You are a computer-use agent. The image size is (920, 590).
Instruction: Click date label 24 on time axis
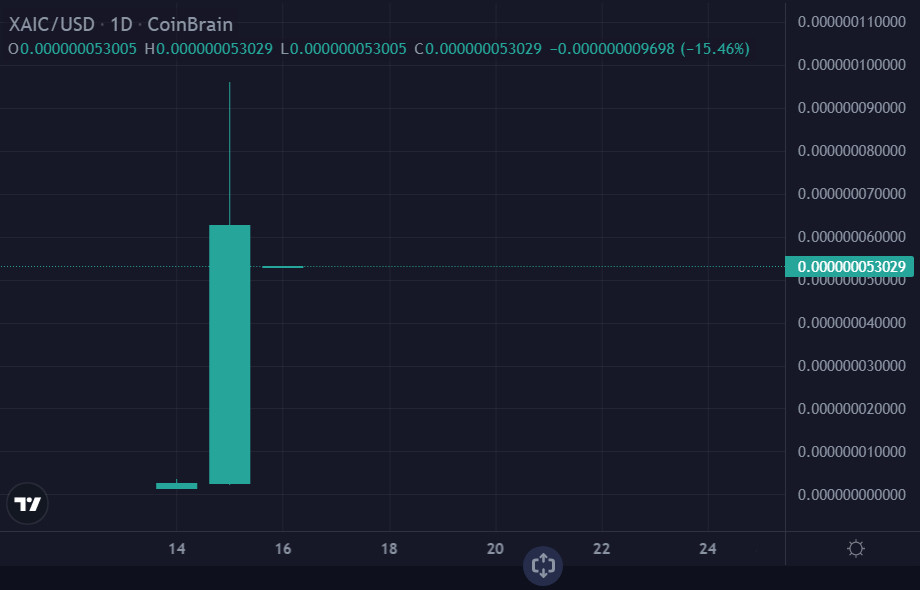(x=708, y=549)
